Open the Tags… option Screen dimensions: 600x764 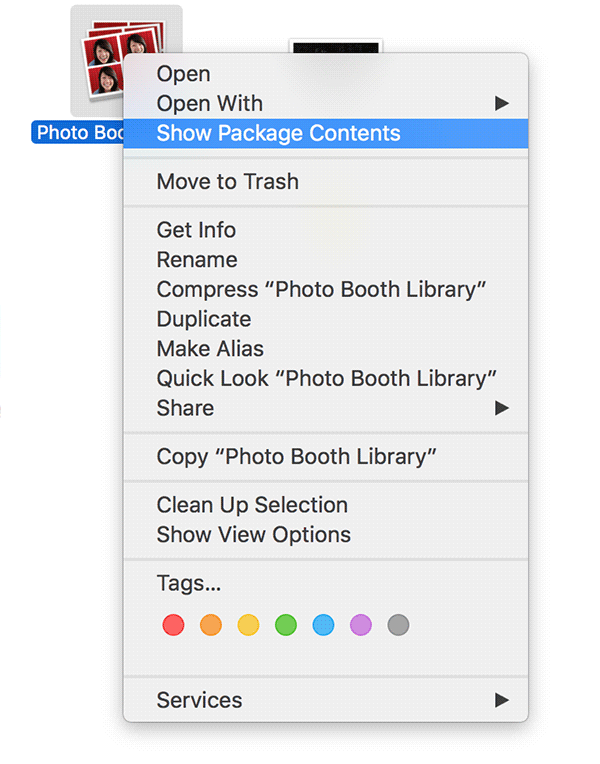tap(189, 583)
